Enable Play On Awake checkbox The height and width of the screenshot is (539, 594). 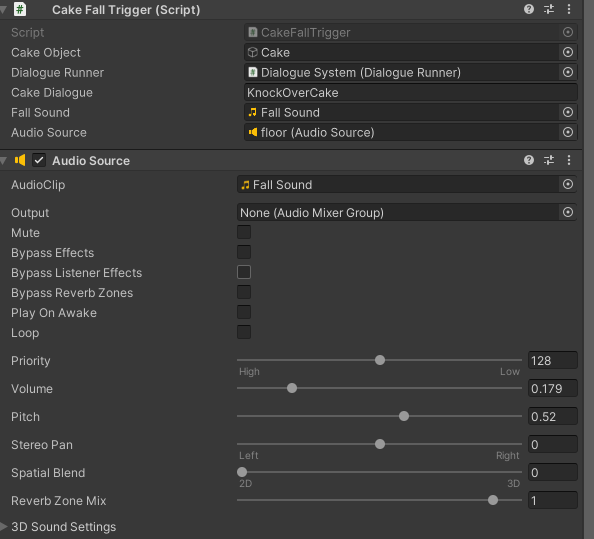click(x=244, y=312)
